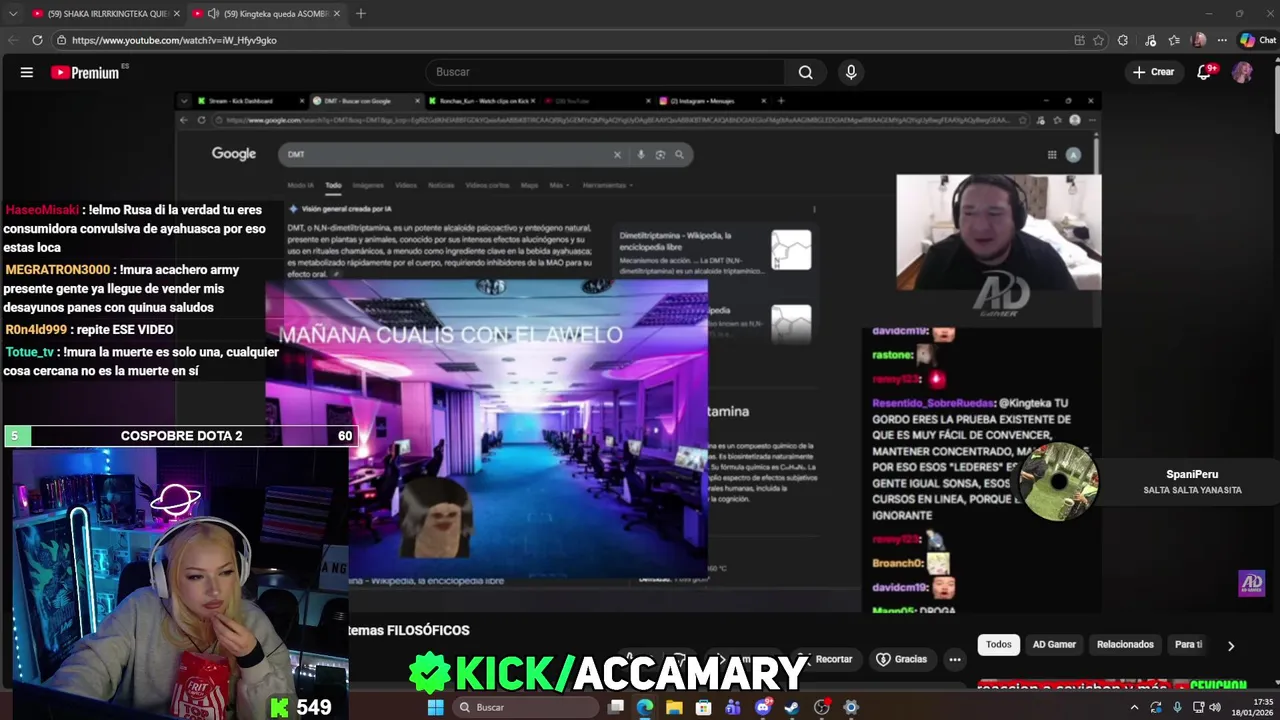
Task: Open the gear app on taskbar
Action: (x=851, y=707)
